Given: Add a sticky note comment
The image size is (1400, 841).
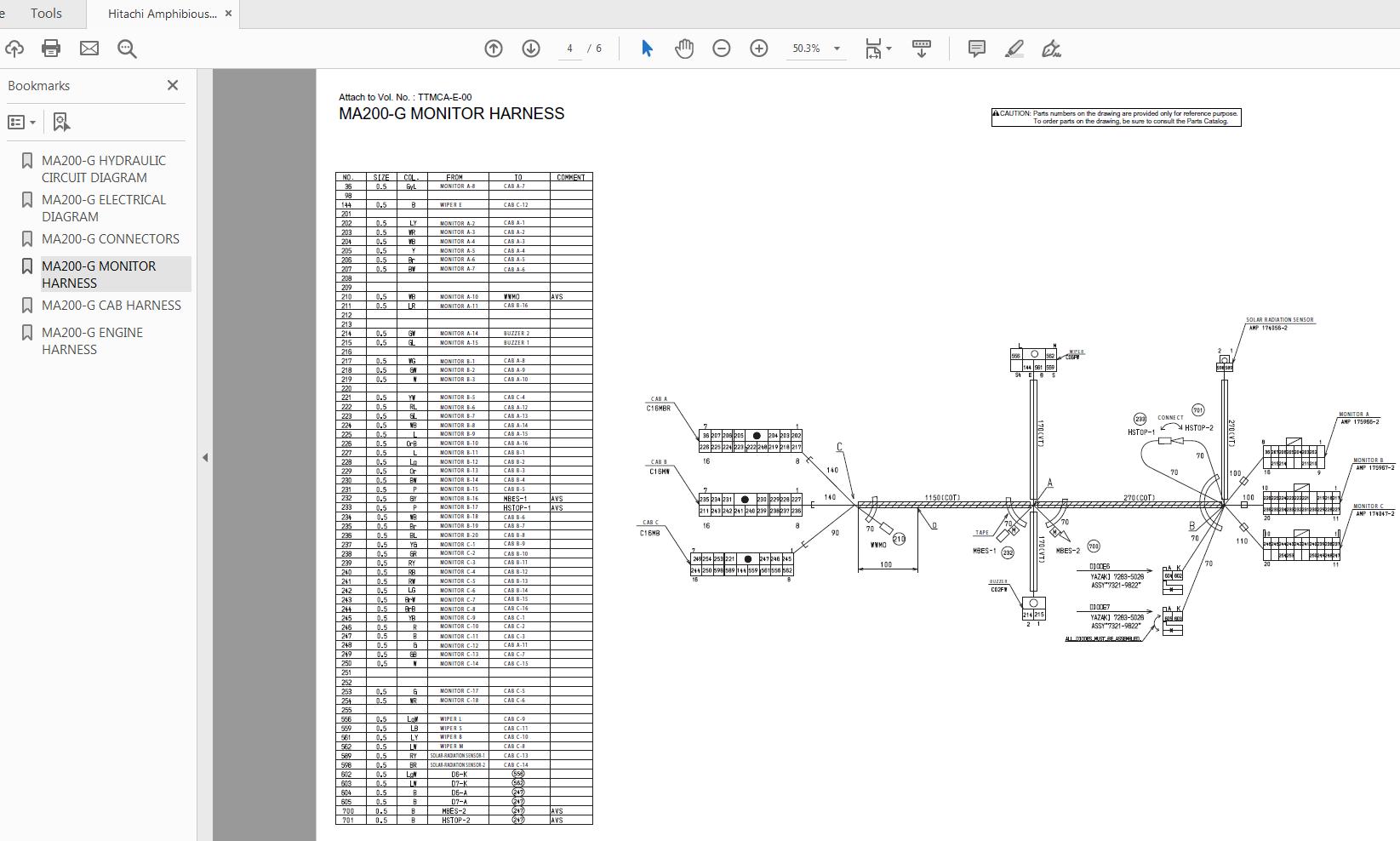Looking at the screenshot, I should pos(976,49).
